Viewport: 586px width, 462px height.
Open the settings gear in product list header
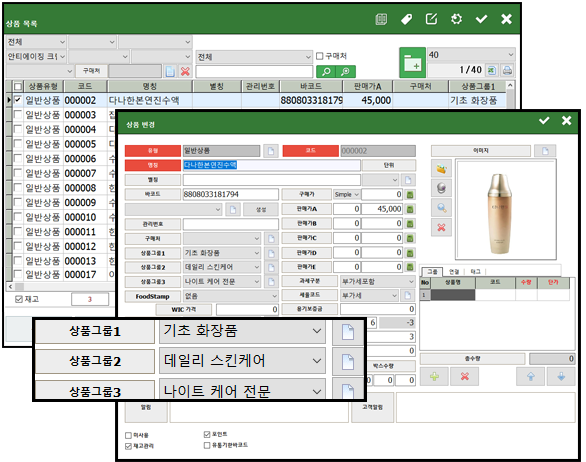[x=456, y=19]
